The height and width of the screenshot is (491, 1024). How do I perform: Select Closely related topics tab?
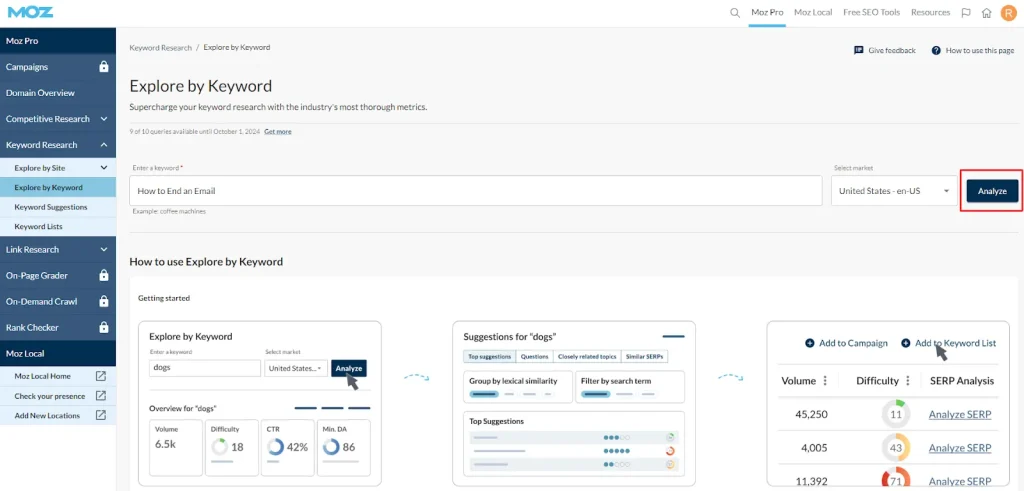(x=587, y=356)
